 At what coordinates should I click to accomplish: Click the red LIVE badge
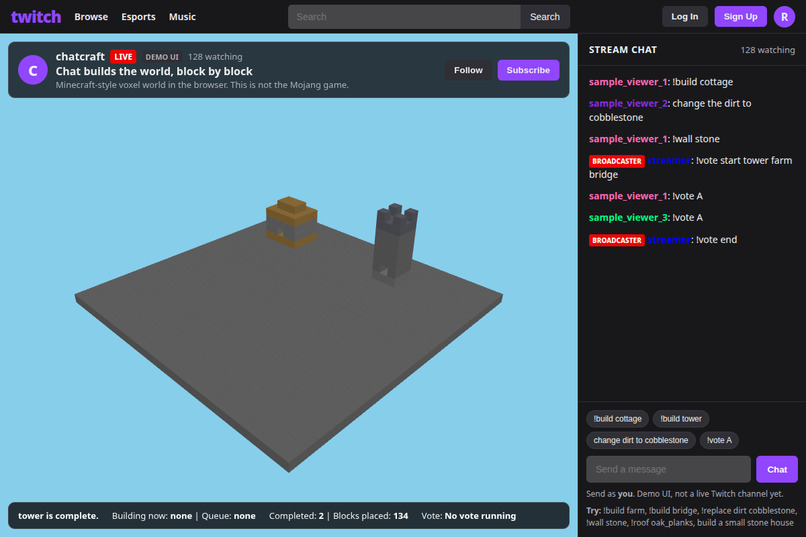123,57
